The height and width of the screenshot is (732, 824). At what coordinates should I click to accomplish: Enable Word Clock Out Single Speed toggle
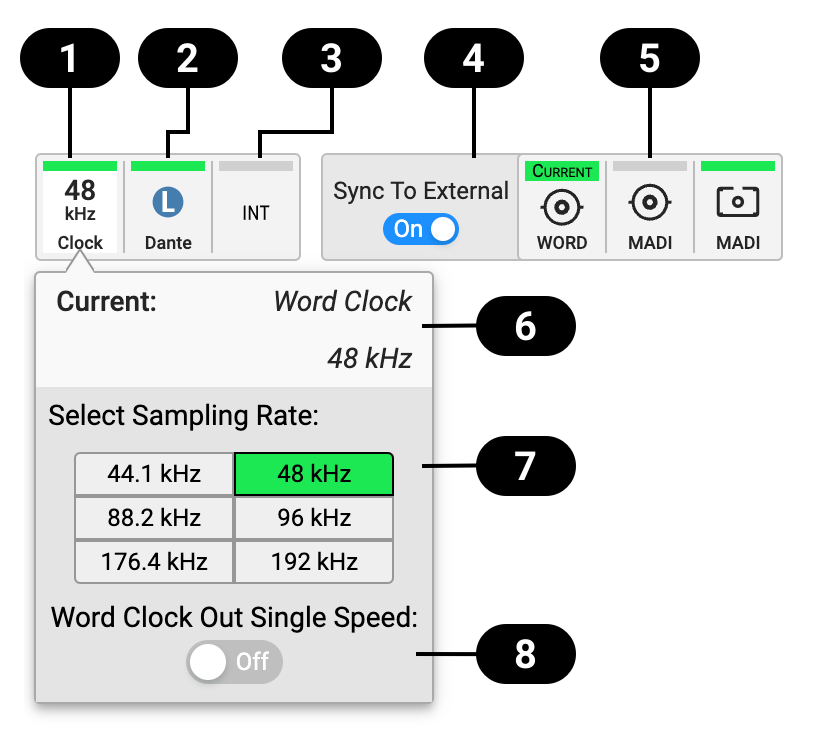234,662
